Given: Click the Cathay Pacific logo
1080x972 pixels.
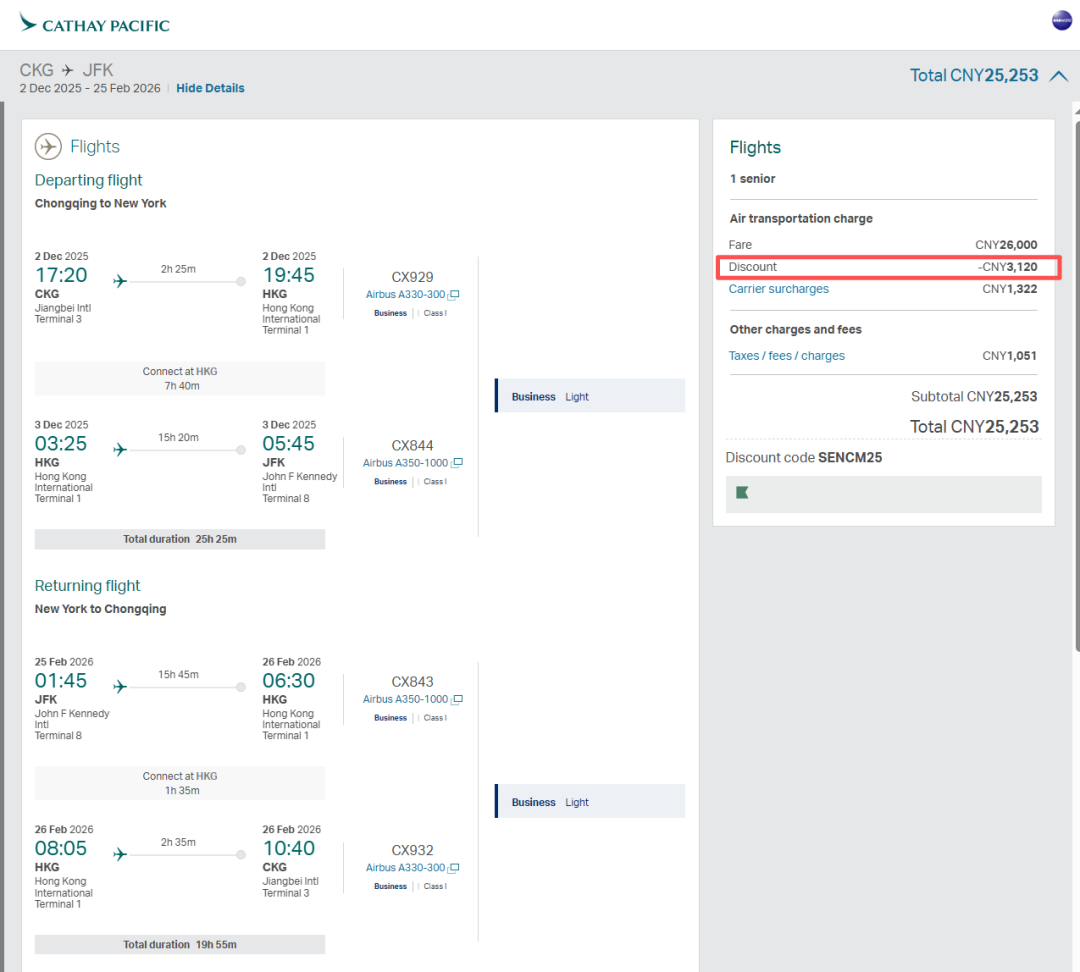Looking at the screenshot, I should 94,24.
